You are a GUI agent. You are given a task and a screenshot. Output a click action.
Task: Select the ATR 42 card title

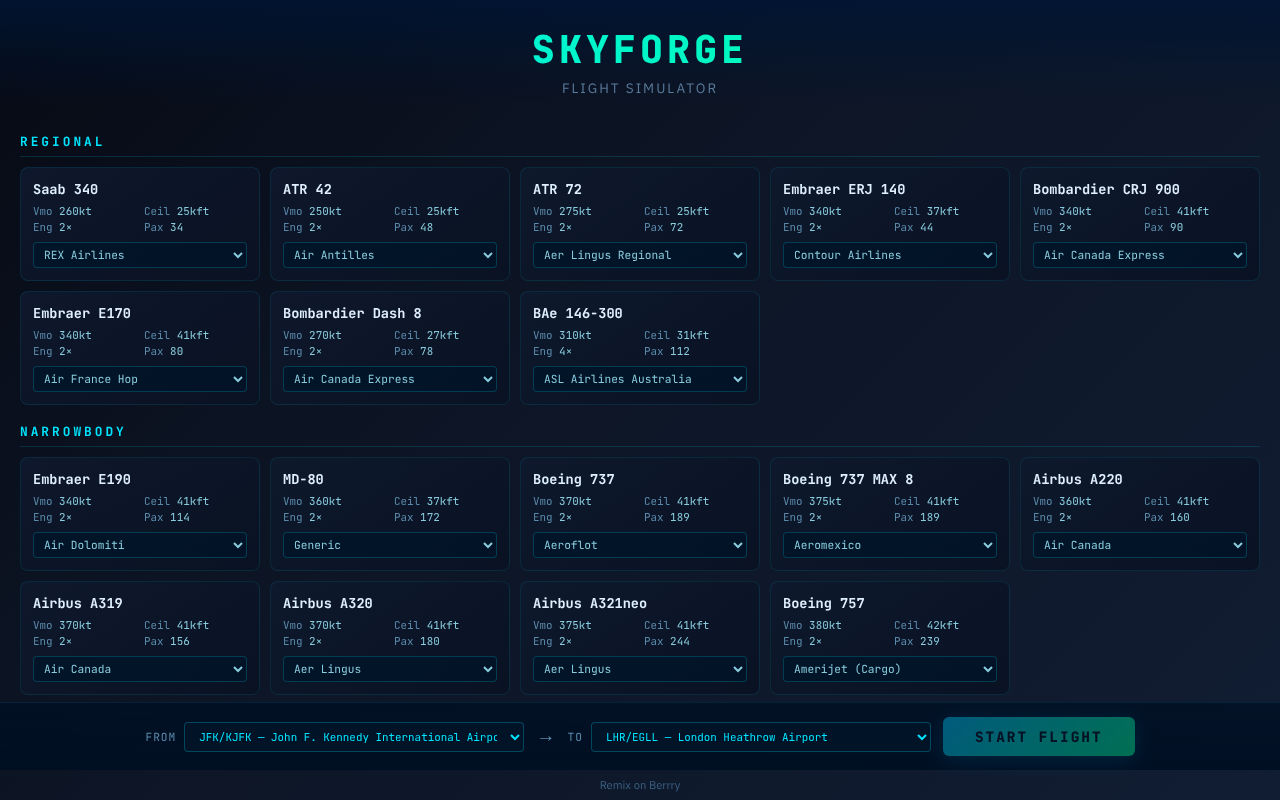308,189
